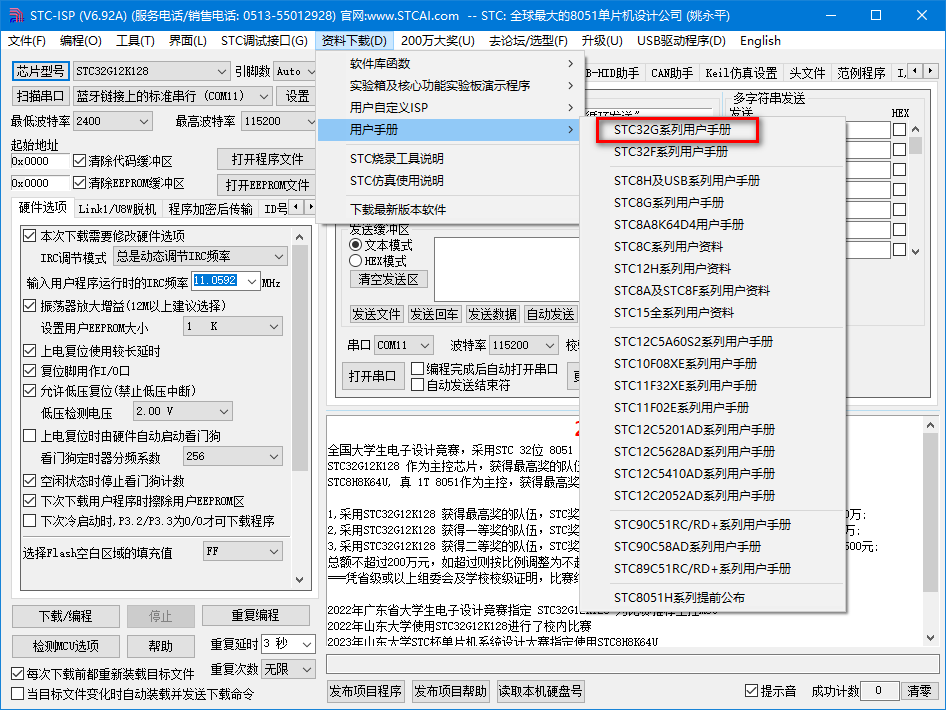Open STC8H及USB系列用户手册 entry
Viewport: 946px width, 710px height.
click(x=687, y=180)
